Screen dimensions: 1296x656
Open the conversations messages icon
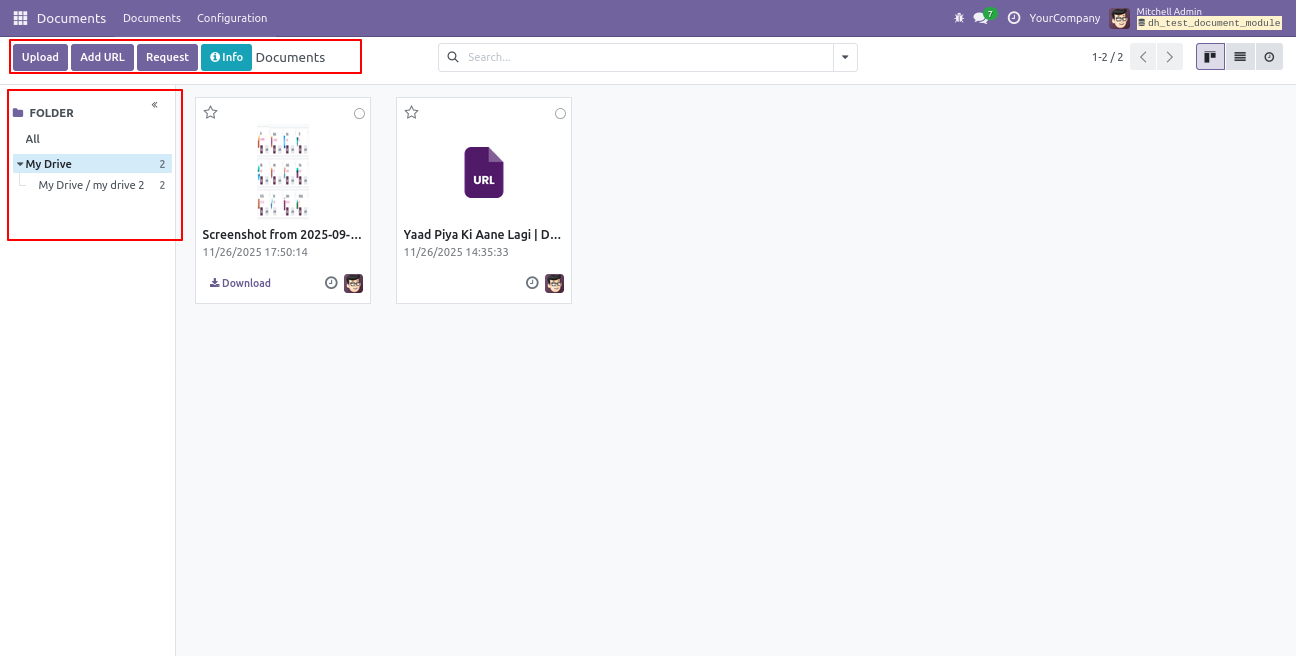981,18
